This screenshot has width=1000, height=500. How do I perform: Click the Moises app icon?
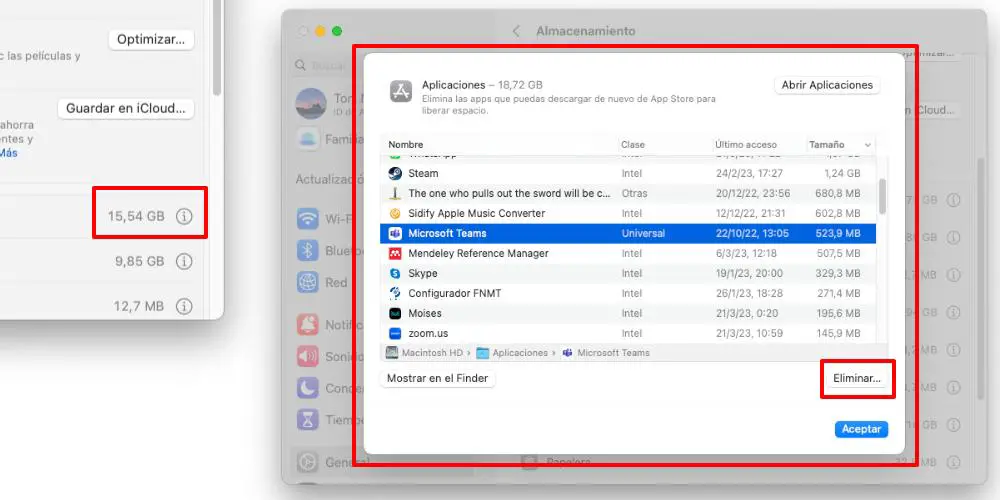click(395, 313)
